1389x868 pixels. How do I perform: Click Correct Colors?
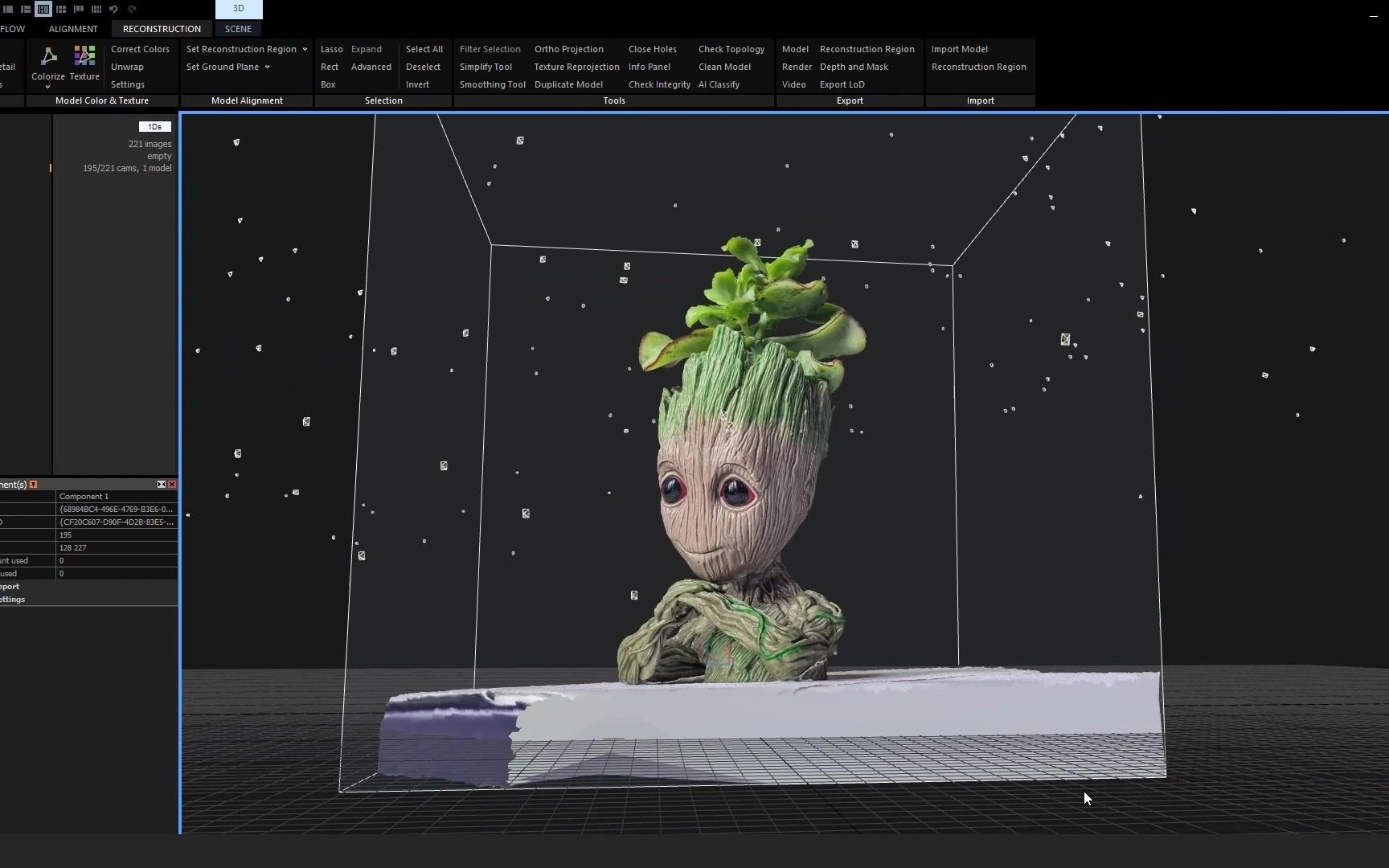pyautogui.click(x=140, y=49)
